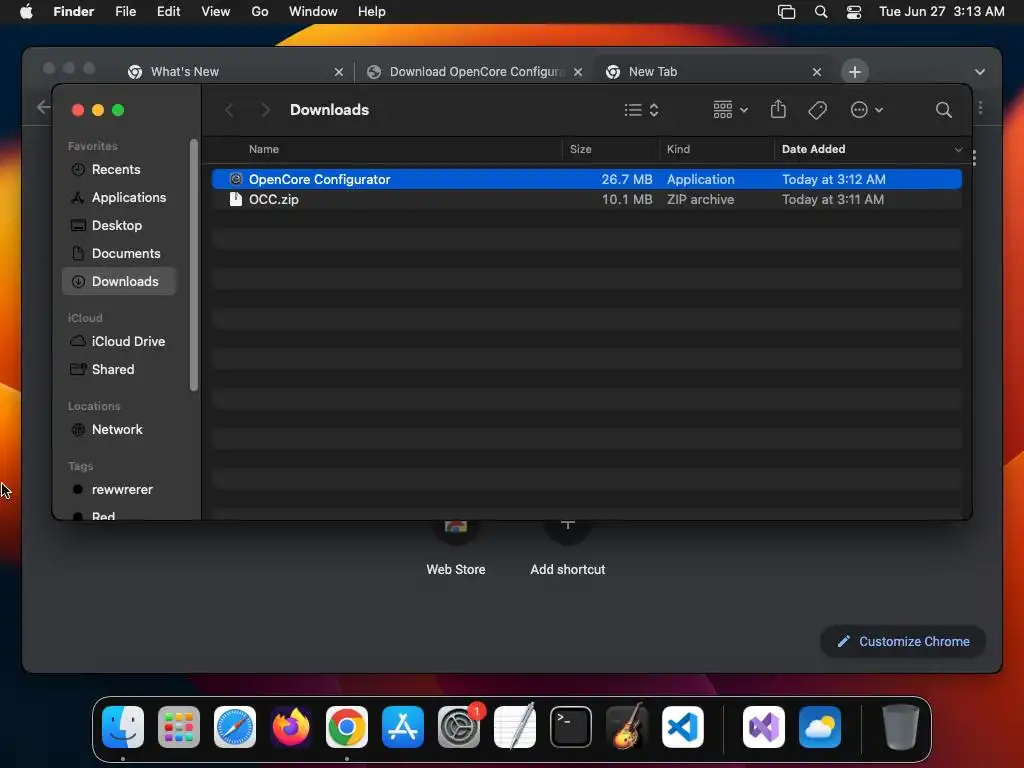This screenshot has height=768, width=1024.
Task: Open the group-by grid dropdown in Finder
Action: click(x=730, y=110)
